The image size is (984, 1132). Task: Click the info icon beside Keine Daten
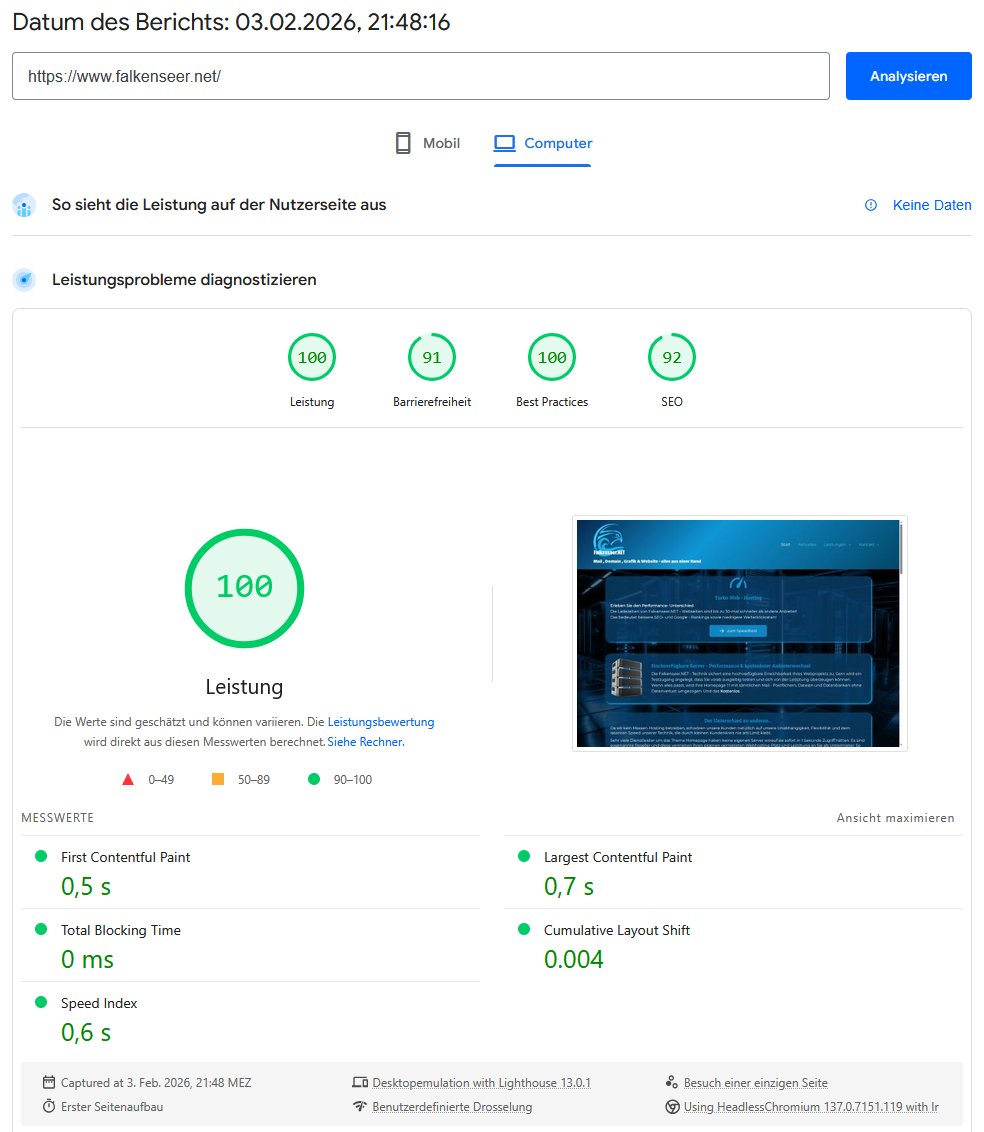[x=871, y=205]
